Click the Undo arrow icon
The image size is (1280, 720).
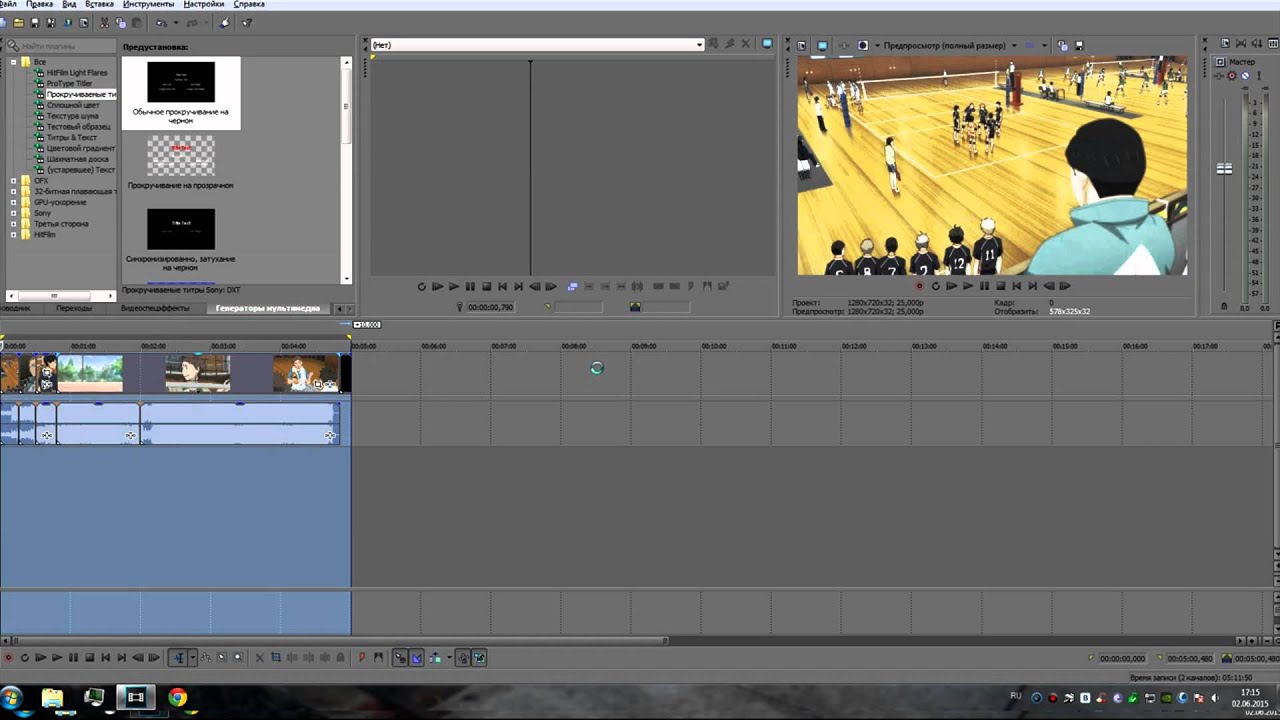coord(160,22)
